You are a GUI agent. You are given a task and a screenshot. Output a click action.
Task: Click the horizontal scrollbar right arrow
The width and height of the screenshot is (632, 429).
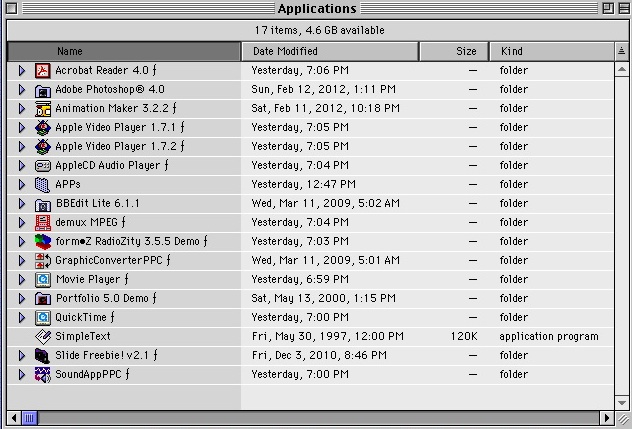tap(606, 418)
